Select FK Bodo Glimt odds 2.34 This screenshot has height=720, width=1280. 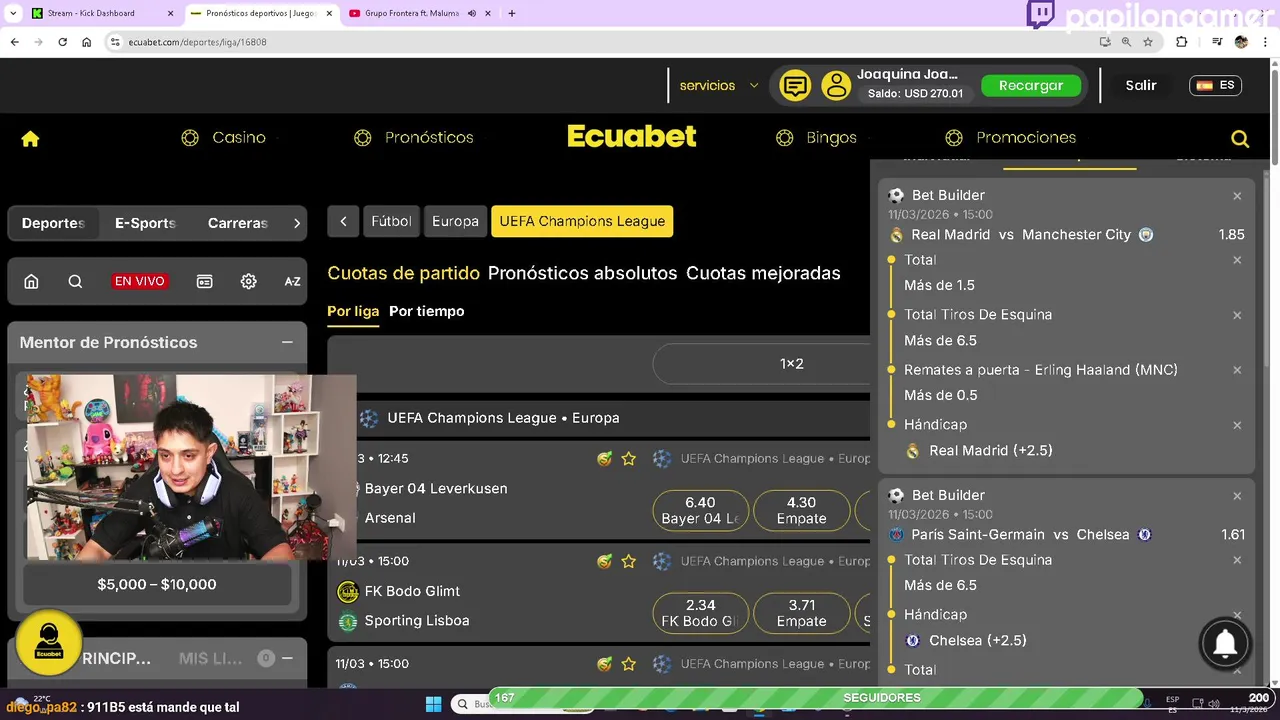click(700, 613)
